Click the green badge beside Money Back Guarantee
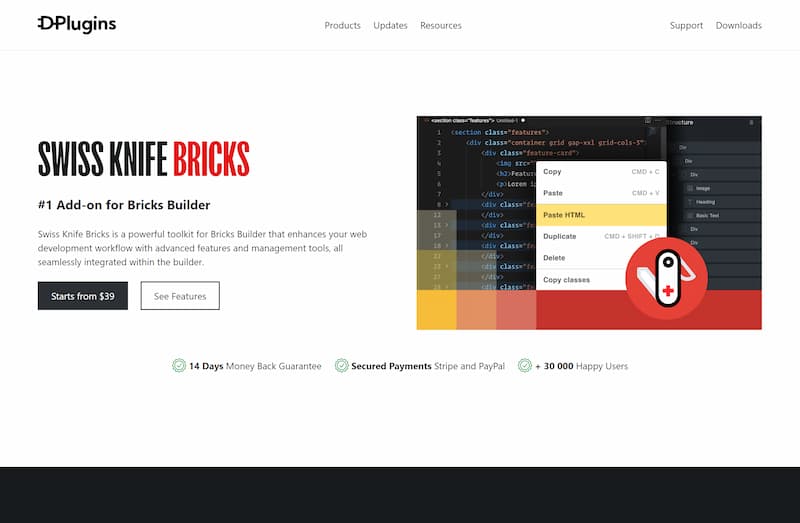The height and width of the screenshot is (523, 800). point(179,366)
